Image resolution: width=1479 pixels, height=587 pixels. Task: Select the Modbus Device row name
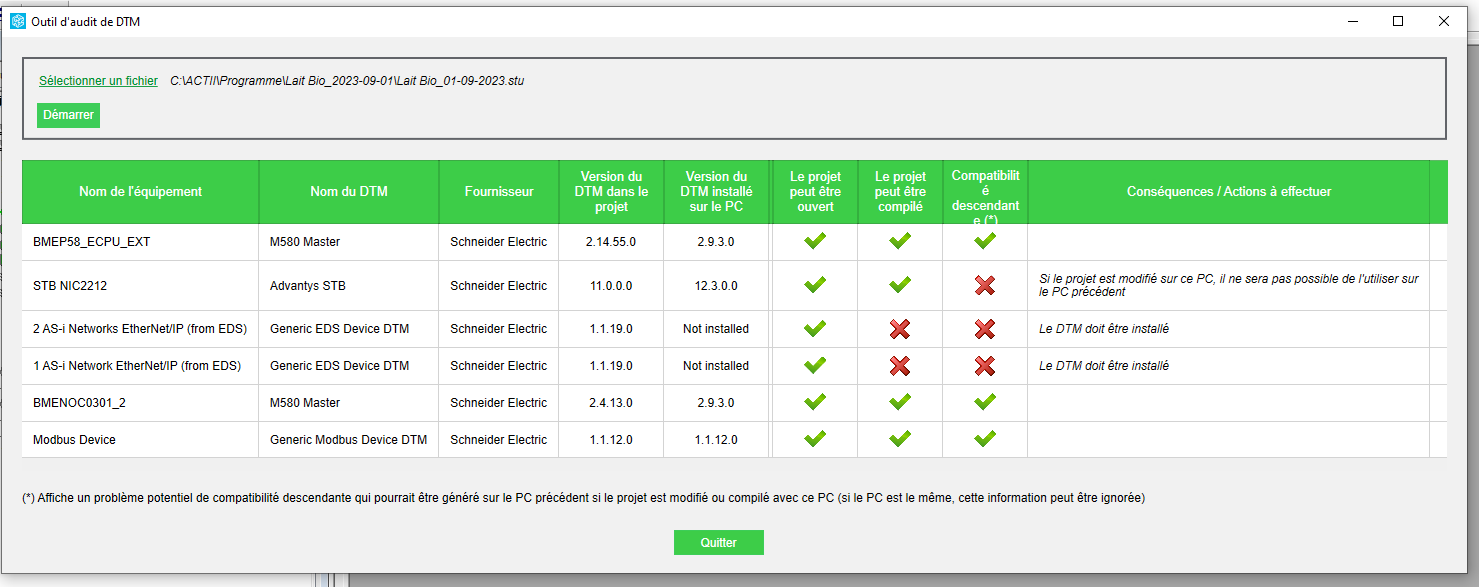[74, 440]
